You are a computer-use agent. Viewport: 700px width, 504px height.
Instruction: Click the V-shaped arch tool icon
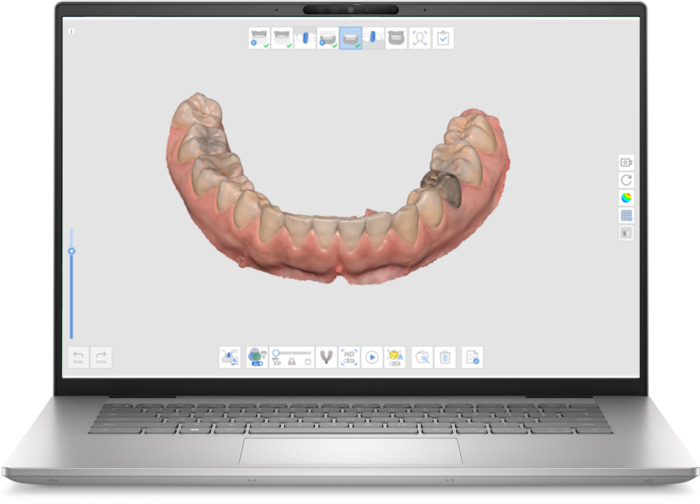(325, 357)
